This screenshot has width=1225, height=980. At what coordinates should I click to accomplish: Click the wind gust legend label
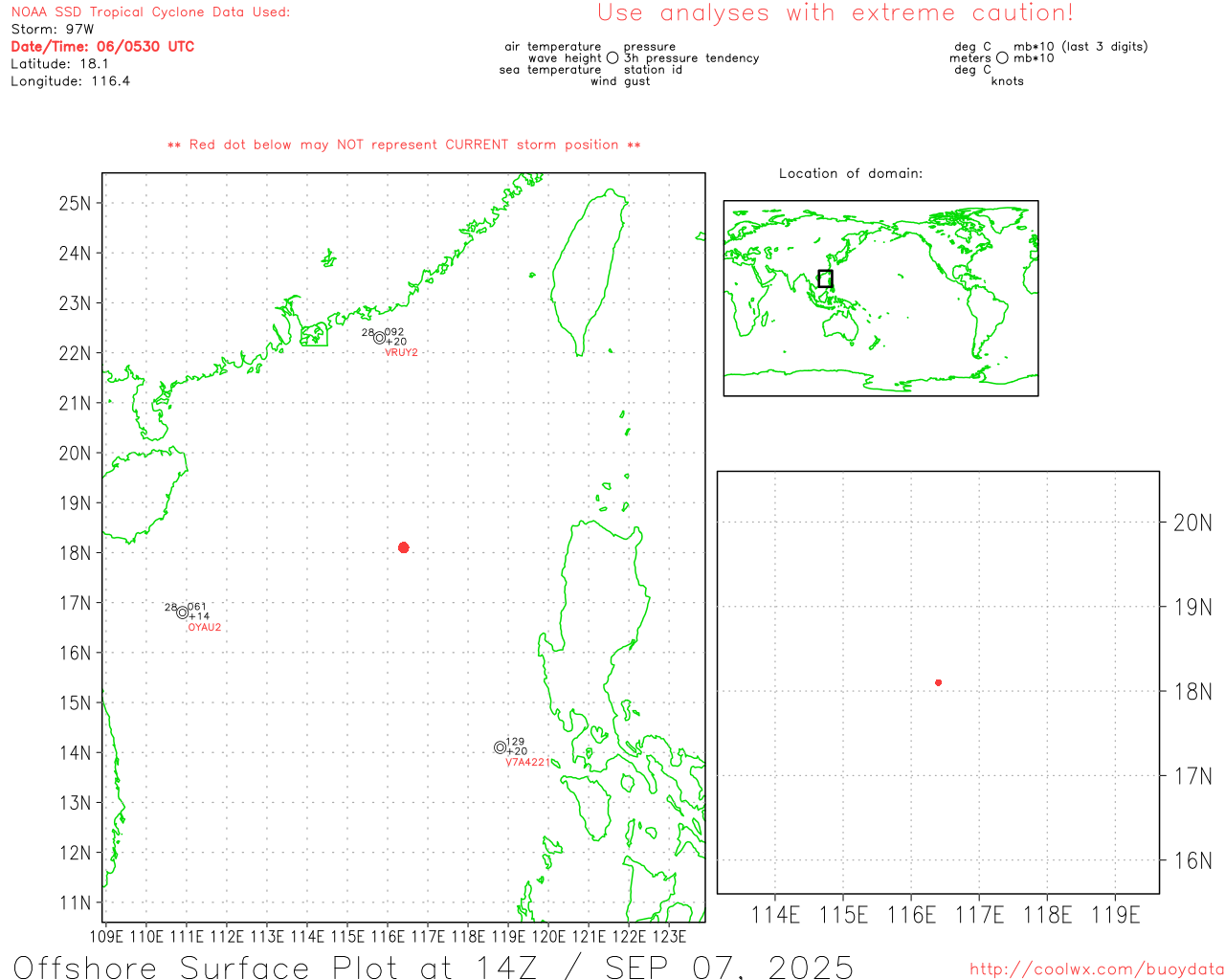click(620, 81)
